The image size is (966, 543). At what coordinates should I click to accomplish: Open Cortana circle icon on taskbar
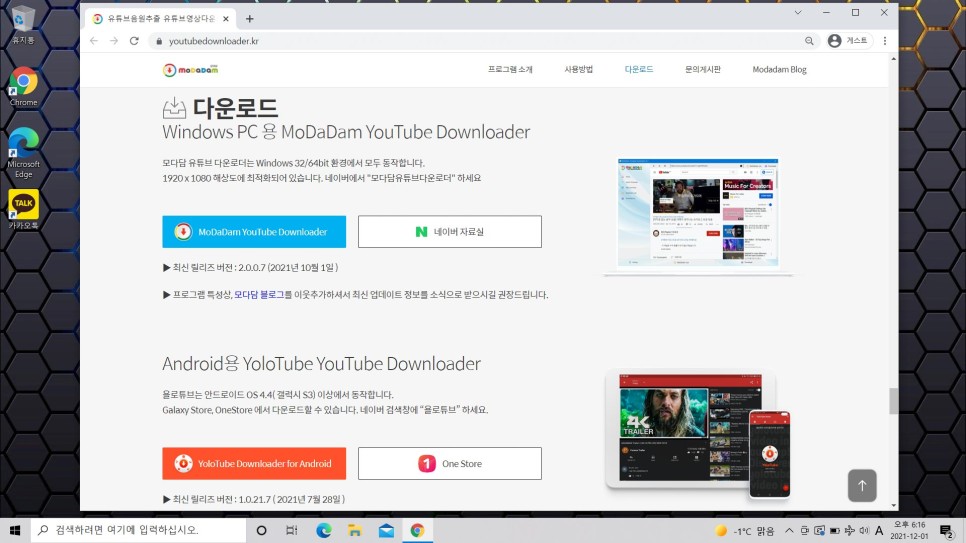(261, 530)
